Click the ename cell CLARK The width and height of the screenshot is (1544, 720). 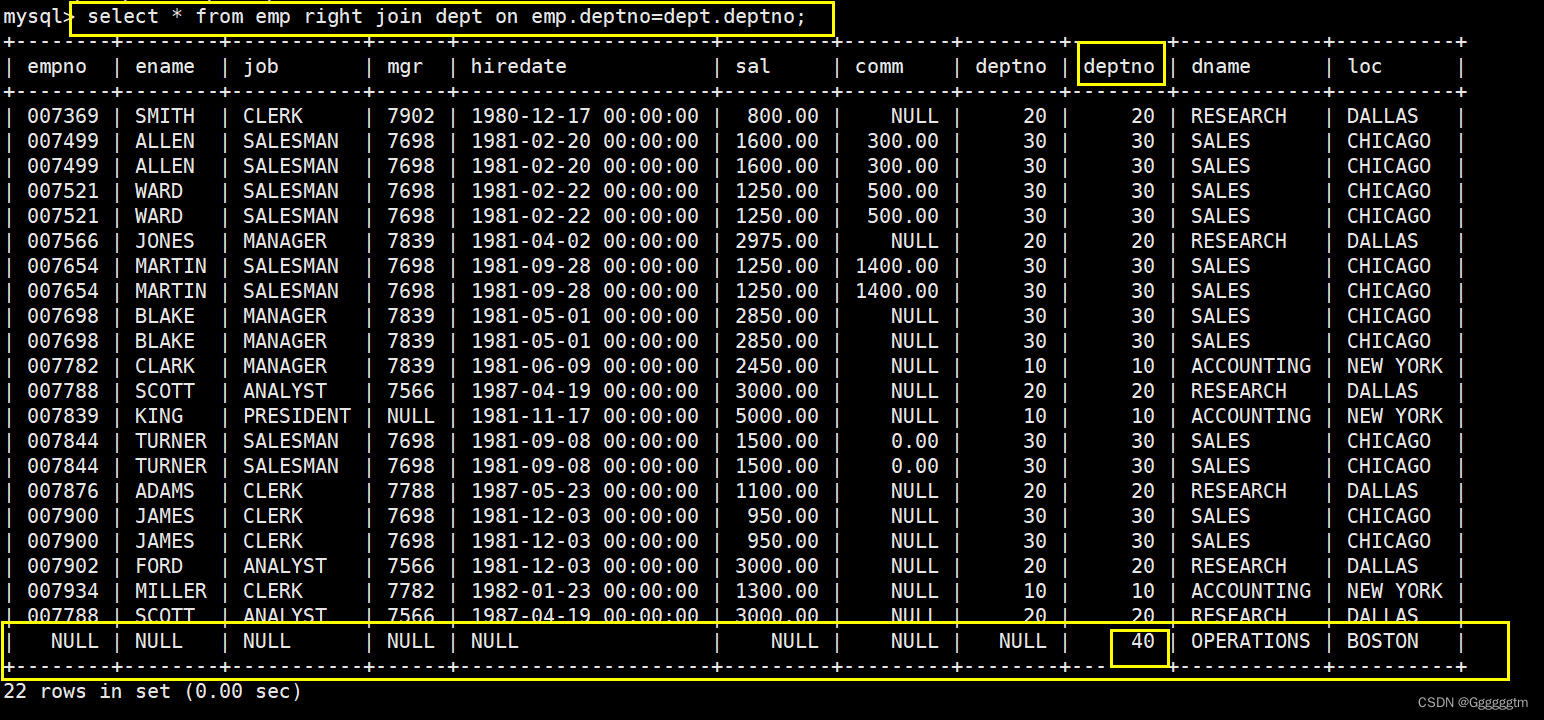[165, 366]
